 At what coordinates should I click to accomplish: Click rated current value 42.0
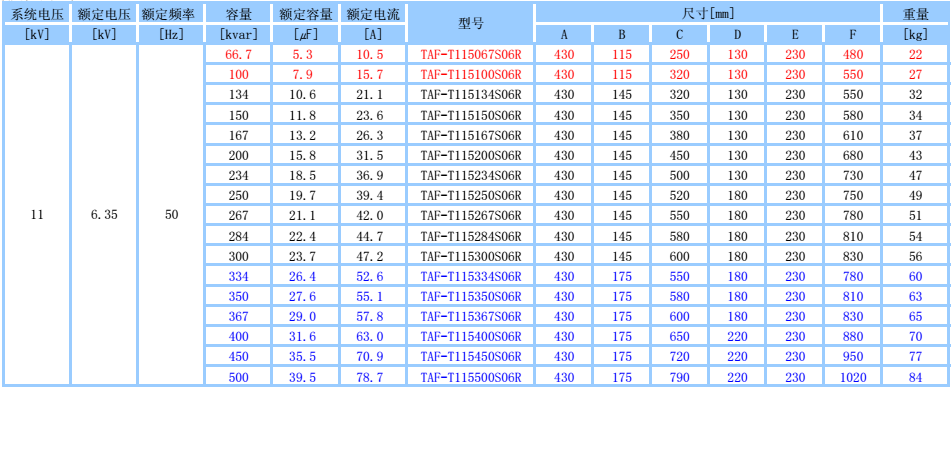click(x=372, y=216)
